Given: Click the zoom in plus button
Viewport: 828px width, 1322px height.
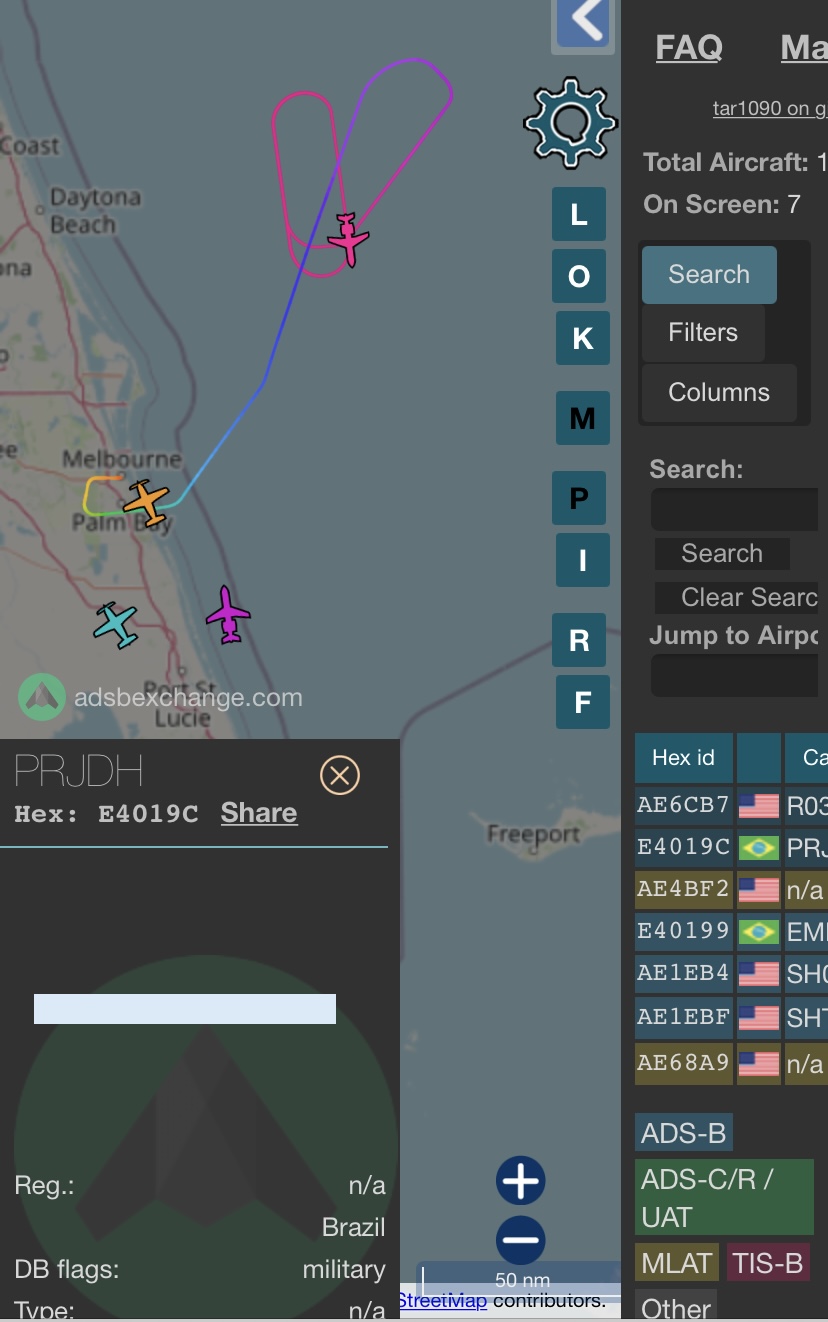Looking at the screenshot, I should coord(520,1181).
